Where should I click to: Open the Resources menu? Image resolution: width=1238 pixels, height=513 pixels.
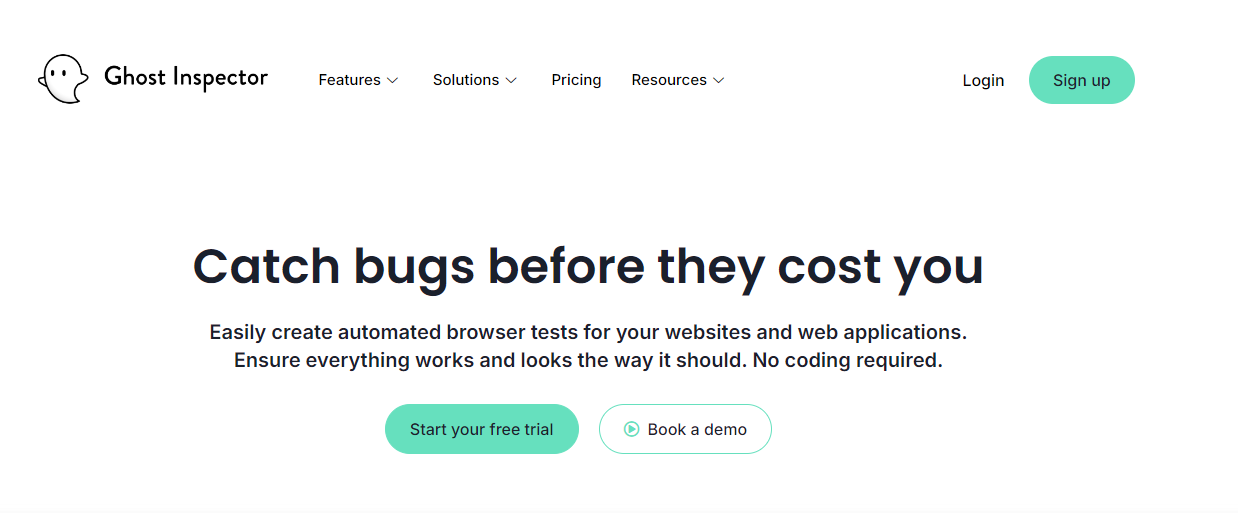[668, 80]
